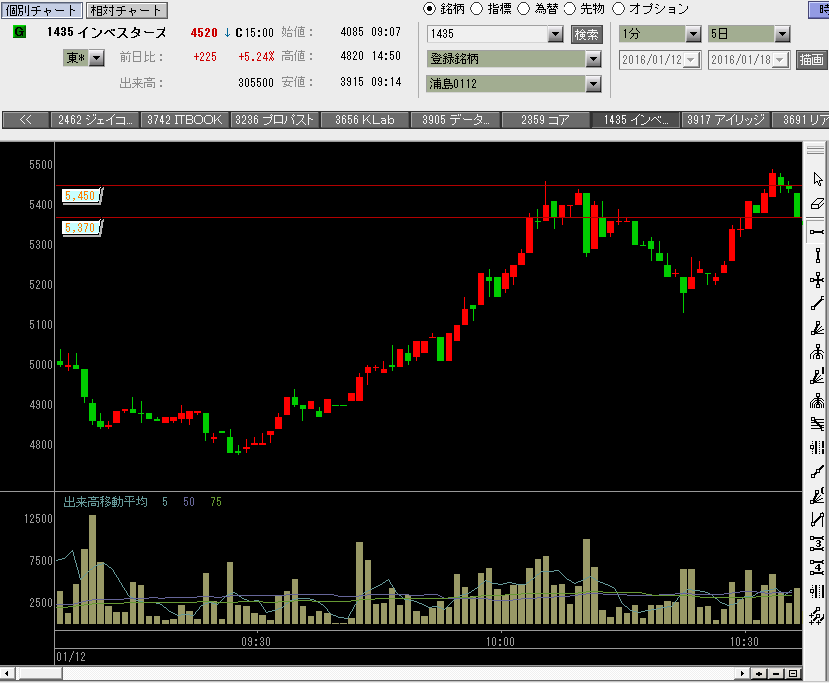Open the 5日 period dropdown
The width and height of the screenshot is (829, 683).
point(782,34)
